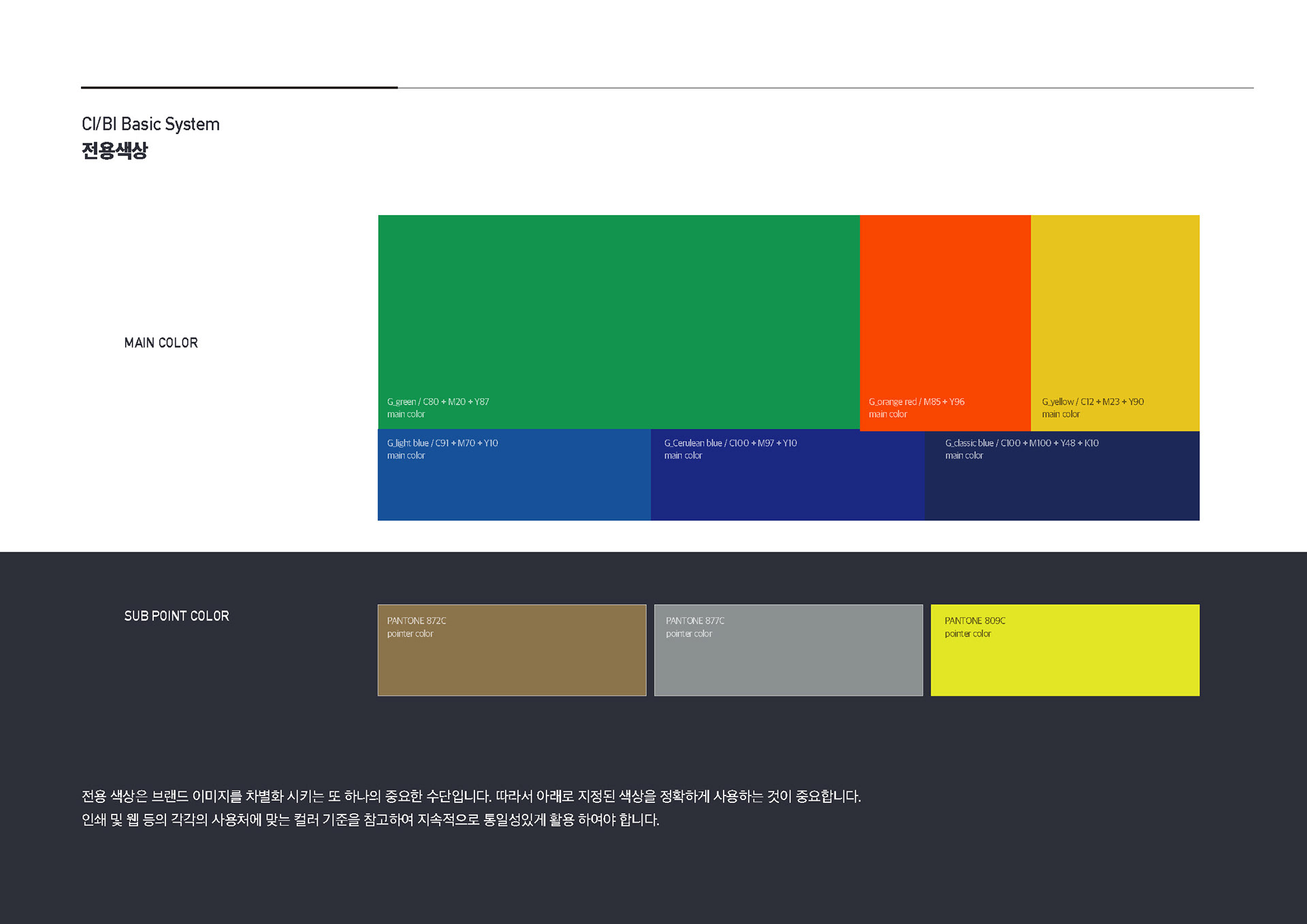Click the CI/BI Basic System heading
Viewport: 1307px width, 924px height.
150,125
